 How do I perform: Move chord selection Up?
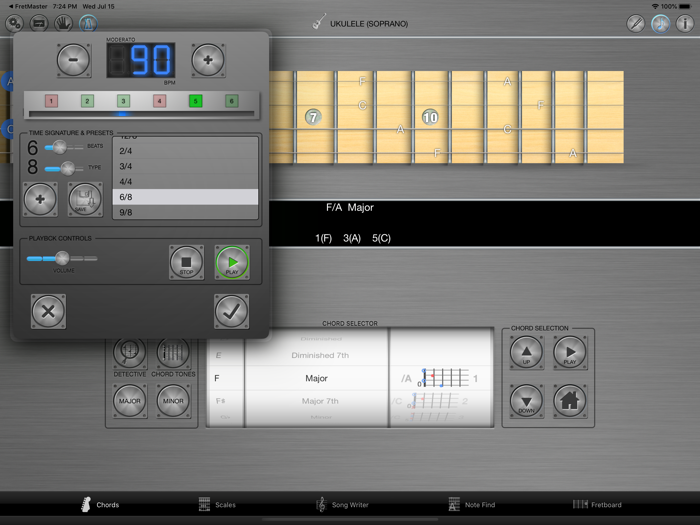(x=527, y=353)
